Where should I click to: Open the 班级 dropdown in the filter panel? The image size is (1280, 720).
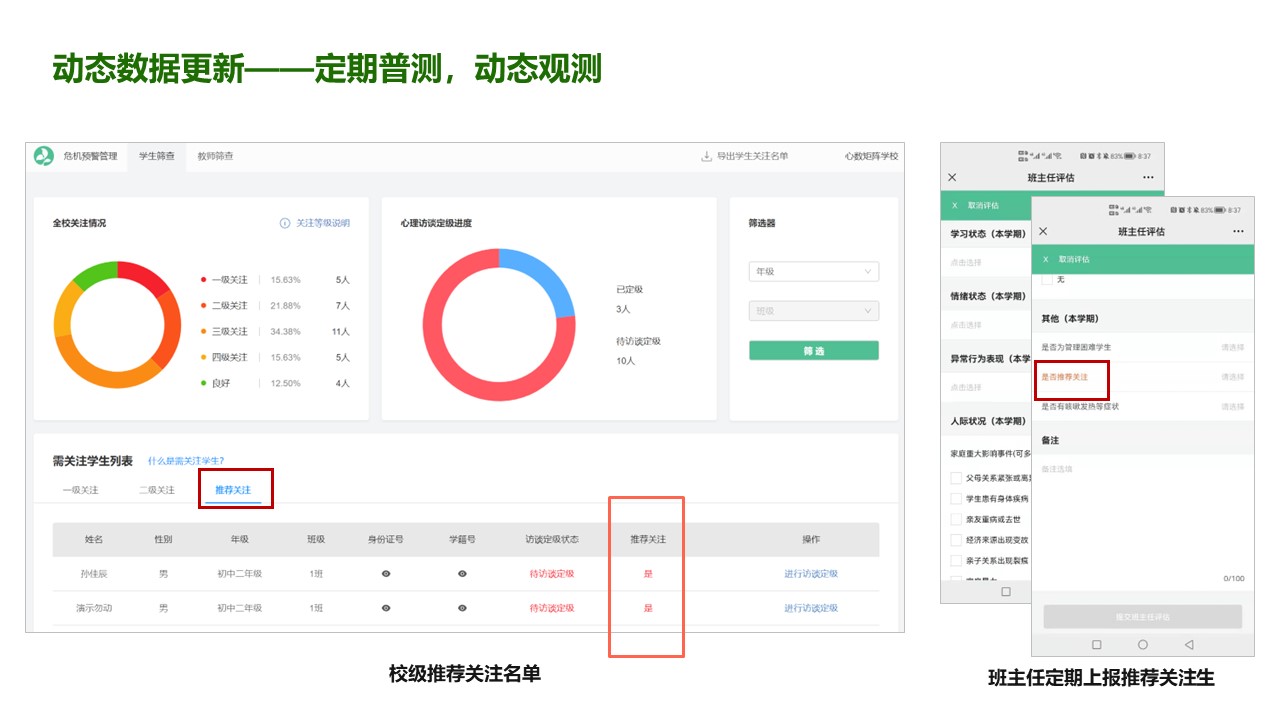pos(813,311)
